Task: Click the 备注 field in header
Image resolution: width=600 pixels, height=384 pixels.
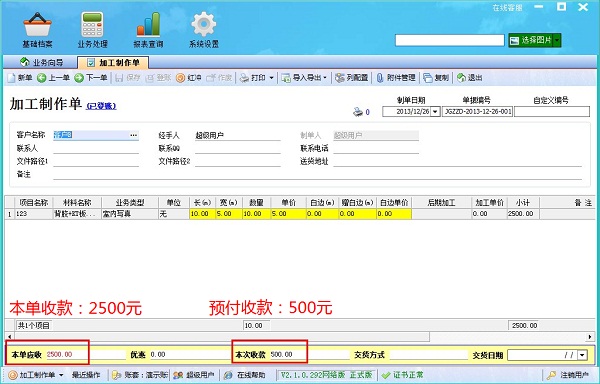Action: [x=317, y=174]
